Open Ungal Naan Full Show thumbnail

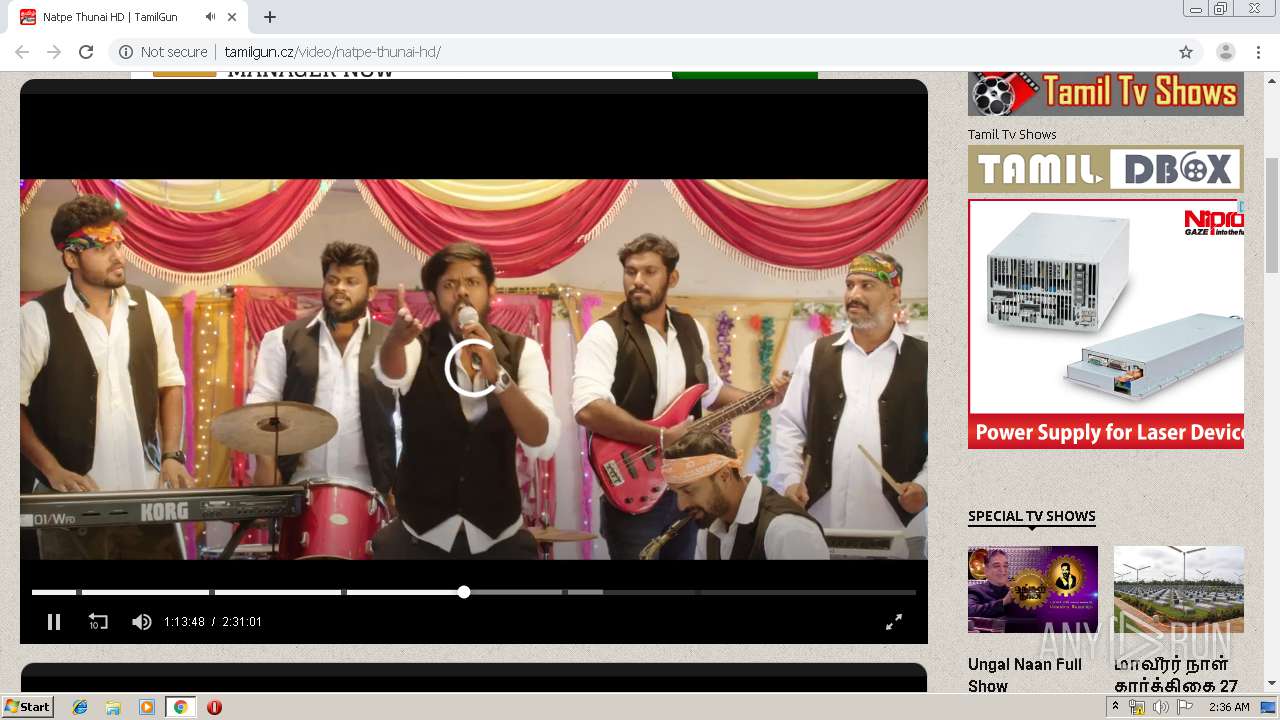(x=1033, y=589)
